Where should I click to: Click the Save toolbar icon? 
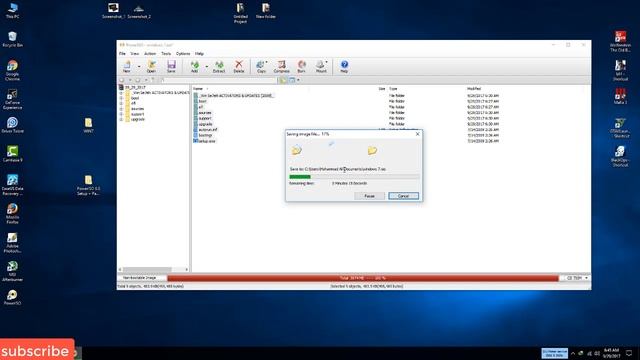point(171,66)
